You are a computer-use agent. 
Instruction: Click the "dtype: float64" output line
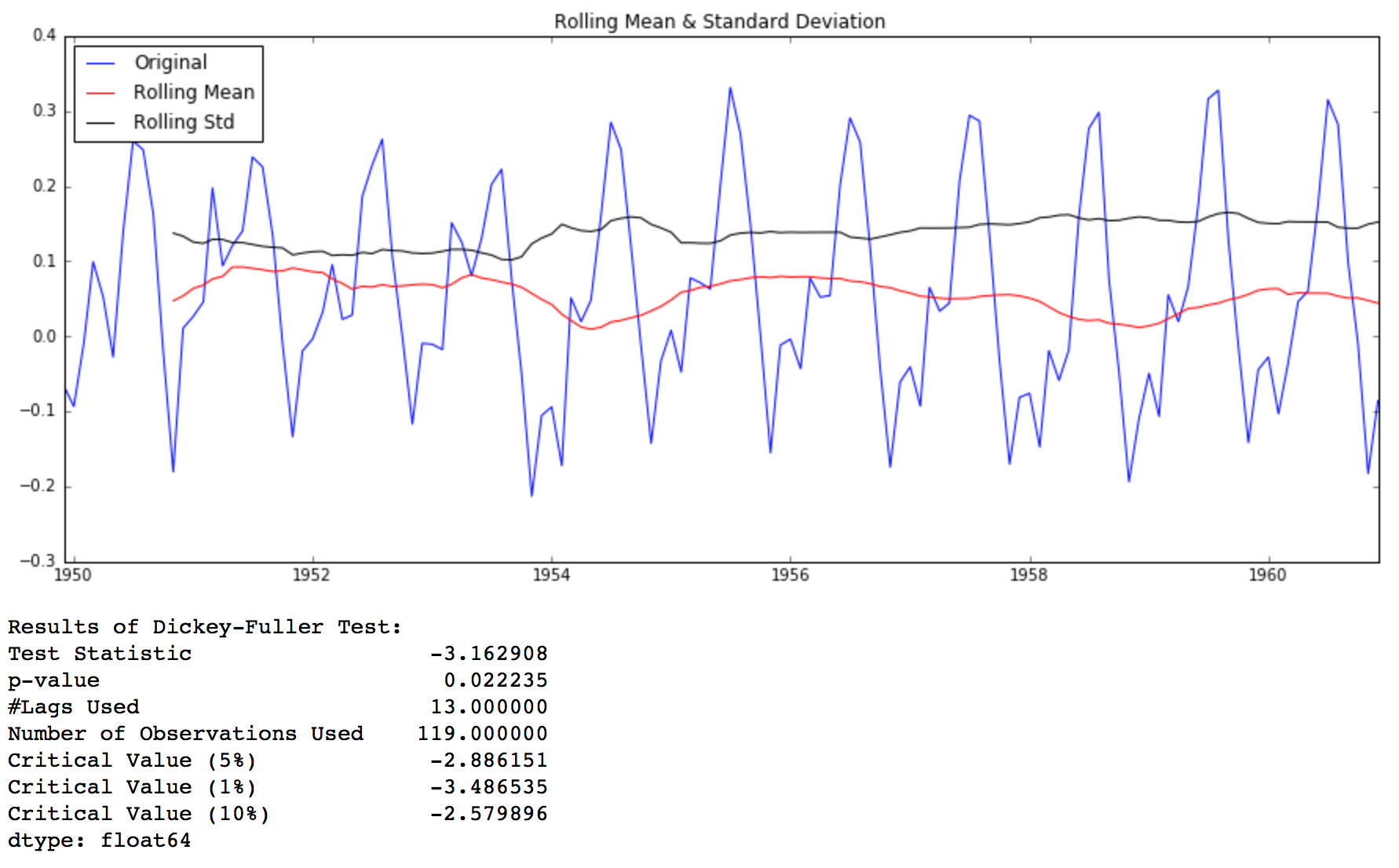99,841
